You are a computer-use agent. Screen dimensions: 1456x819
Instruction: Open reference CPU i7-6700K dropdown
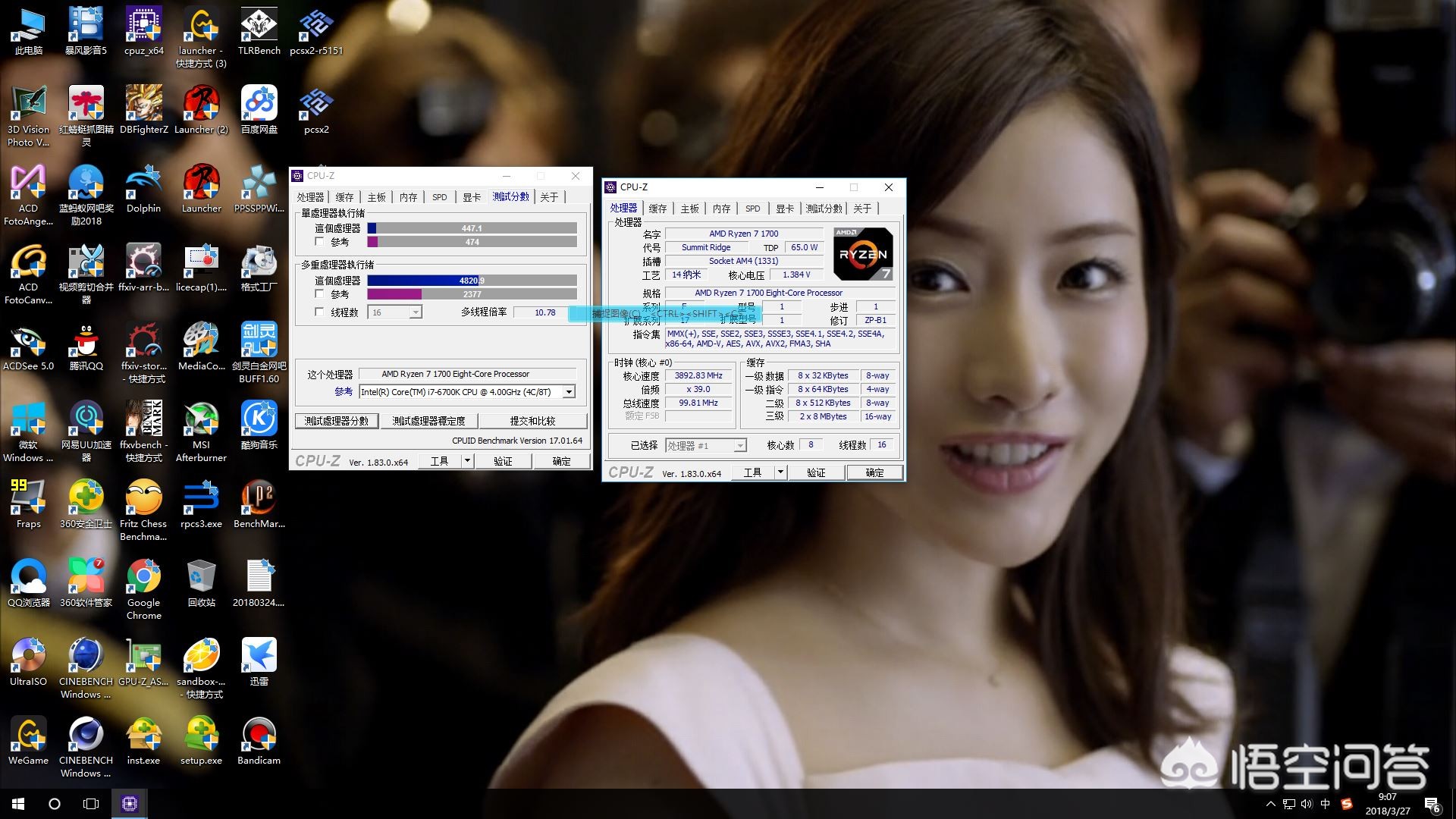(467, 391)
